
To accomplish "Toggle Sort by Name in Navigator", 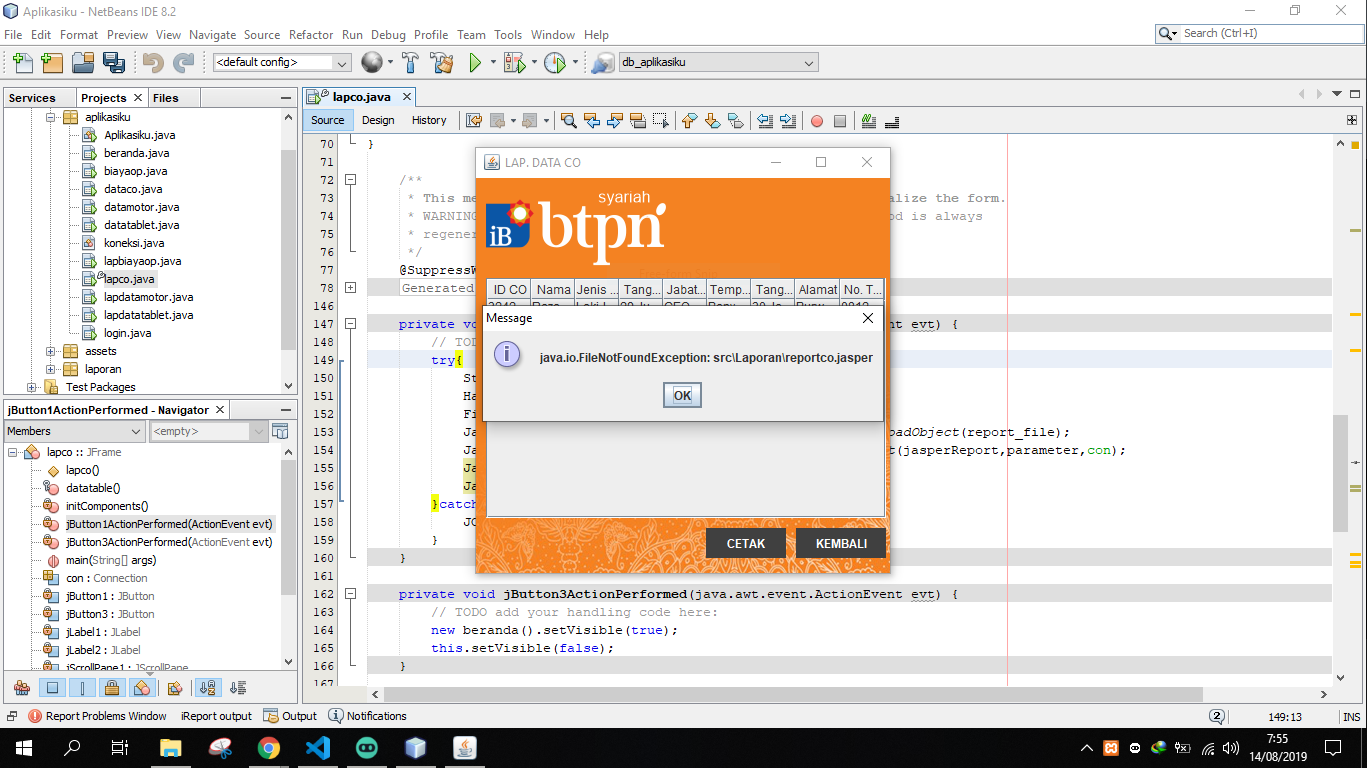I will pyautogui.click(x=208, y=688).
